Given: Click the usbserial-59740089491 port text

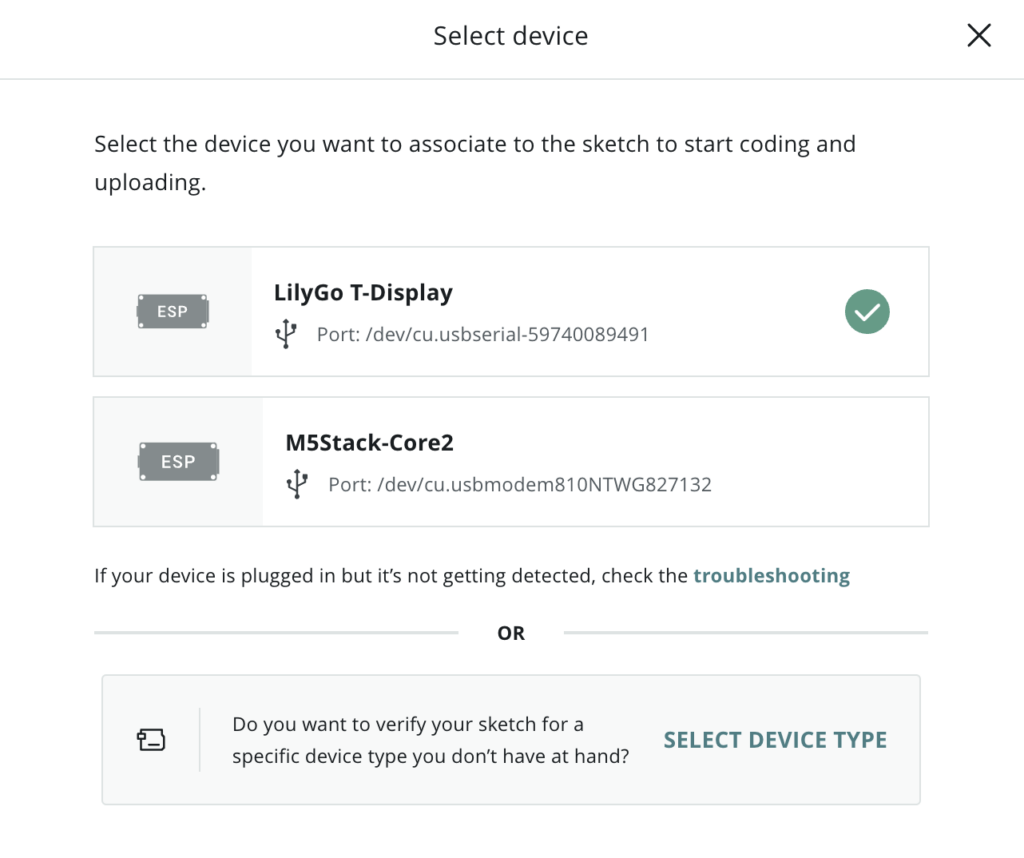Looking at the screenshot, I should (483, 334).
